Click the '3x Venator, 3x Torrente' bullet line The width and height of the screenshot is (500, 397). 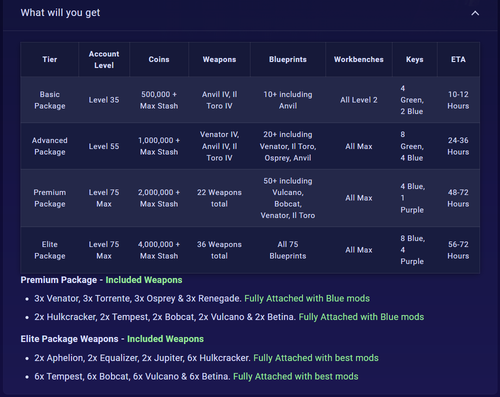(x=202, y=298)
